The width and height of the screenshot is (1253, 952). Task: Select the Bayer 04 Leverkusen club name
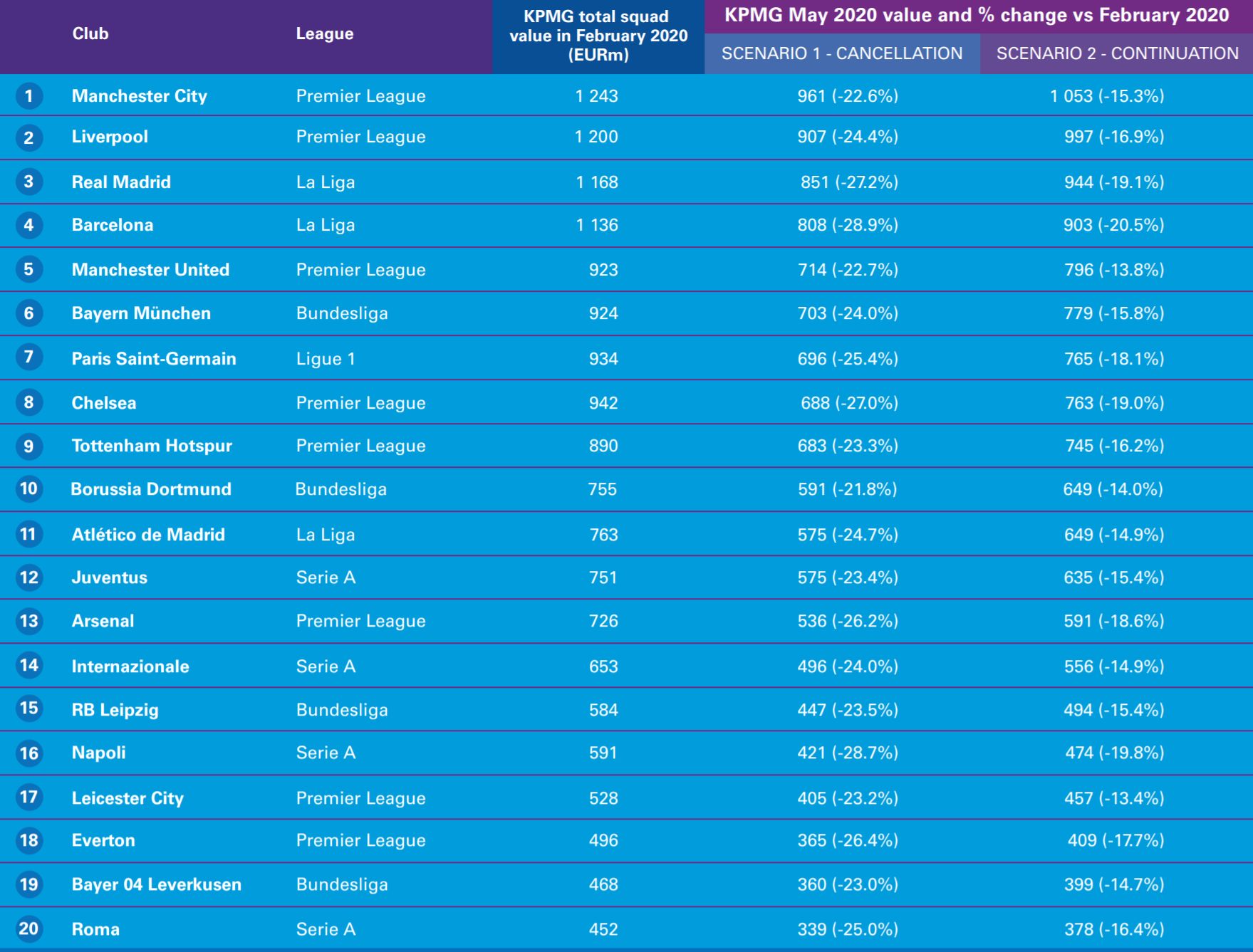[x=157, y=884]
